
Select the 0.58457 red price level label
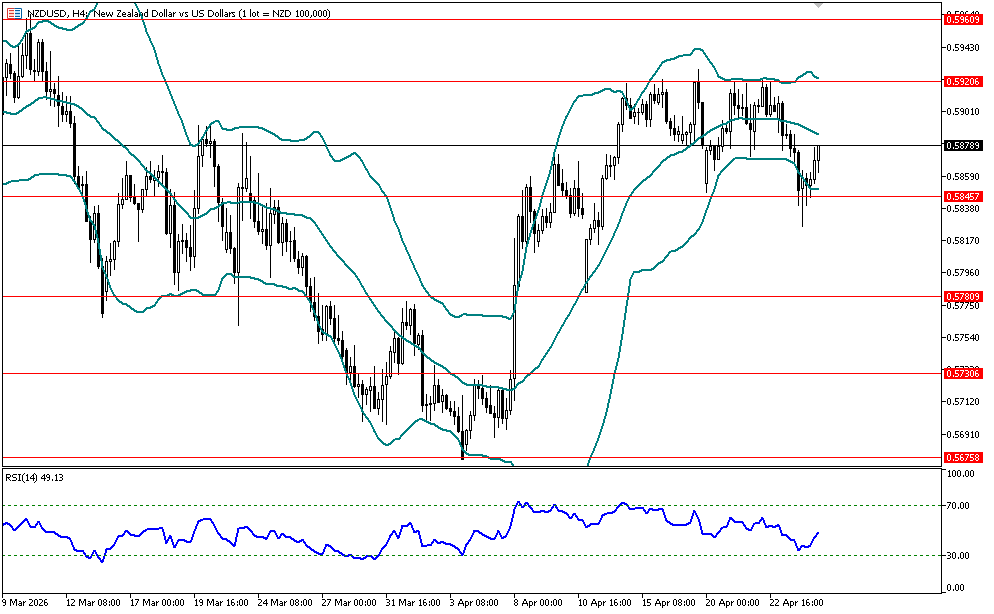(962, 196)
